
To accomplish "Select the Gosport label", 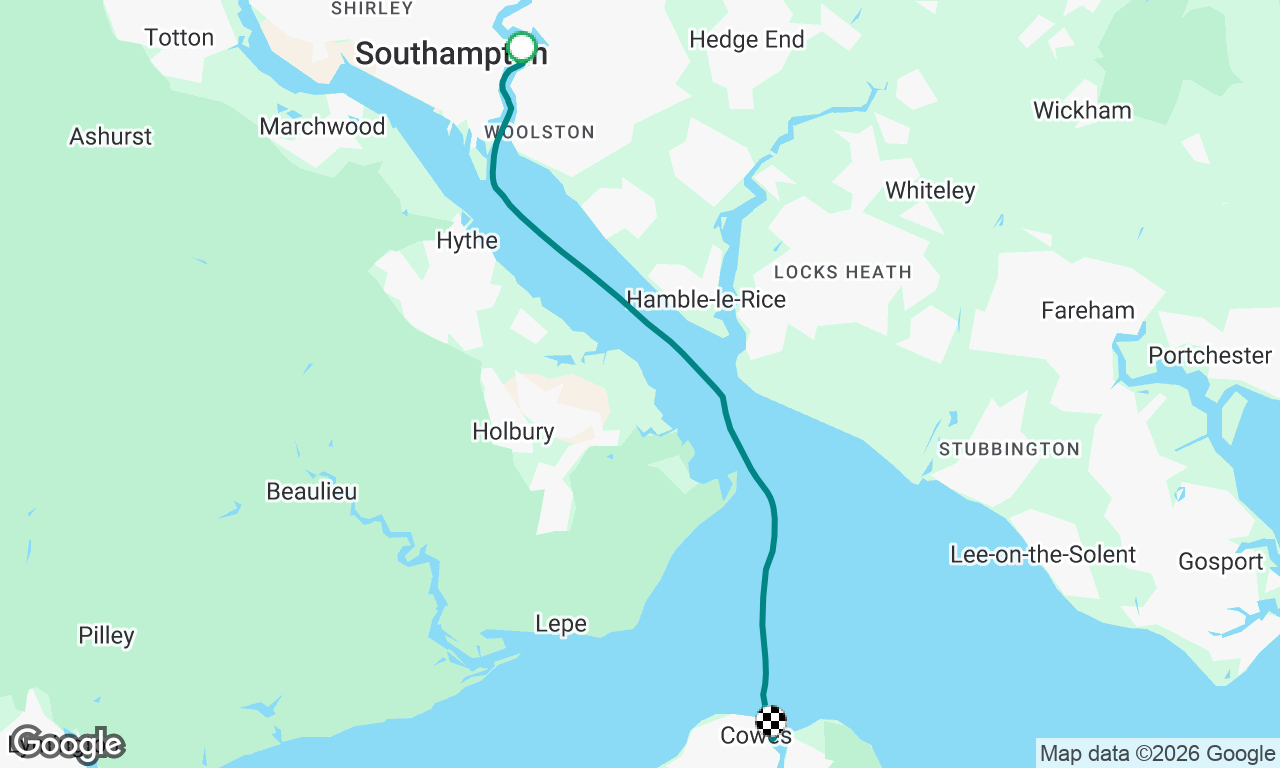I will point(1221,562).
